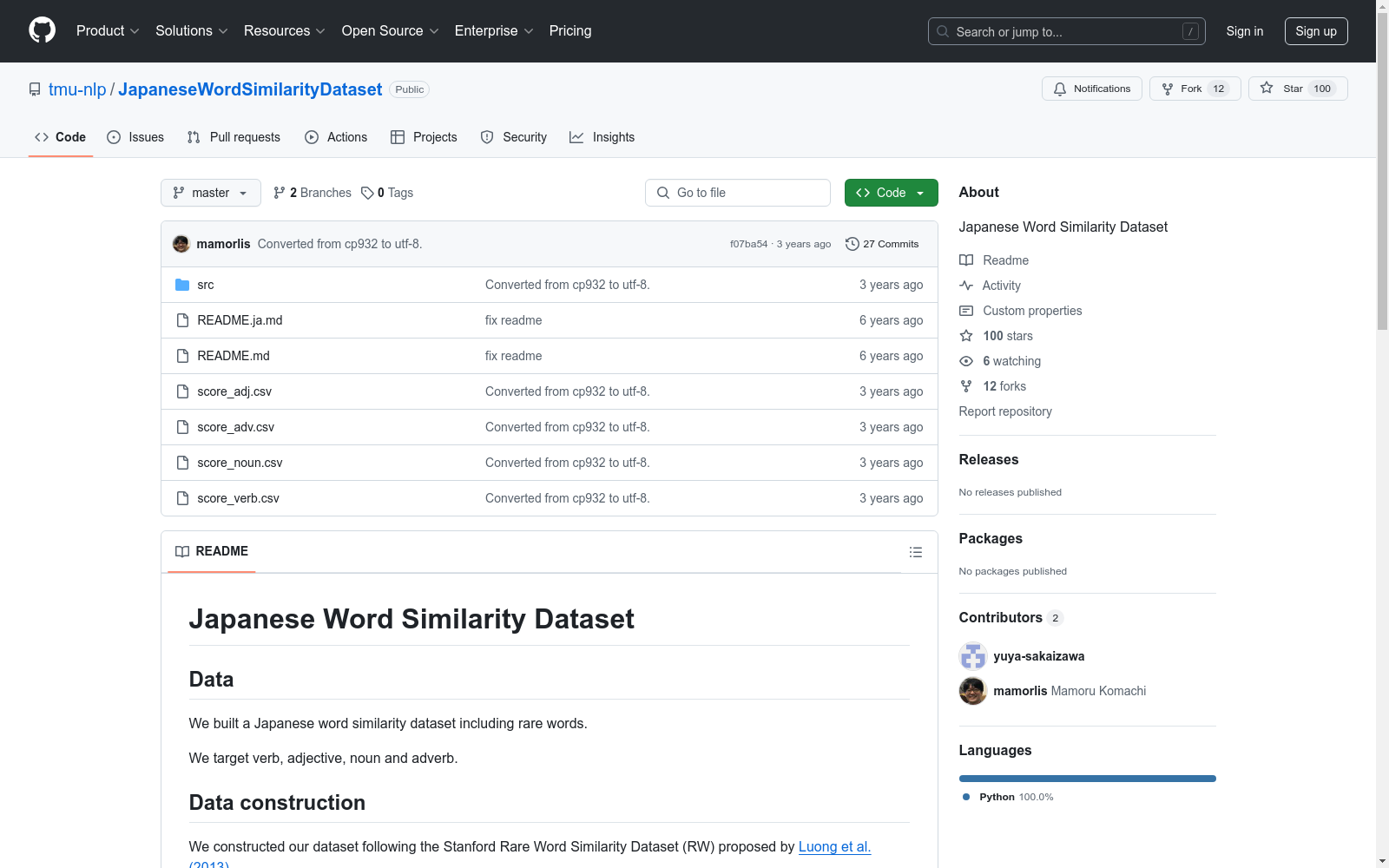1389x868 pixels.
Task: Click the forks icon in About
Action: pos(966,386)
